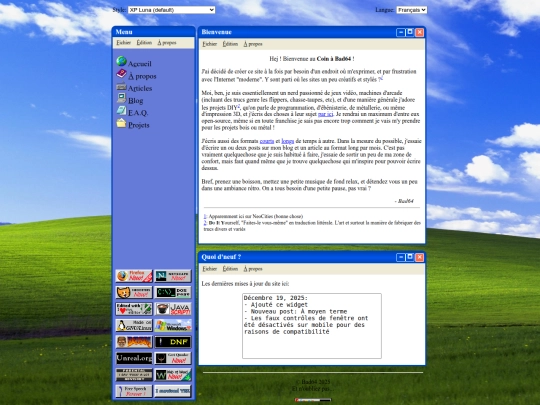Click the light blue text badge in bottom row

click(x=173, y=391)
